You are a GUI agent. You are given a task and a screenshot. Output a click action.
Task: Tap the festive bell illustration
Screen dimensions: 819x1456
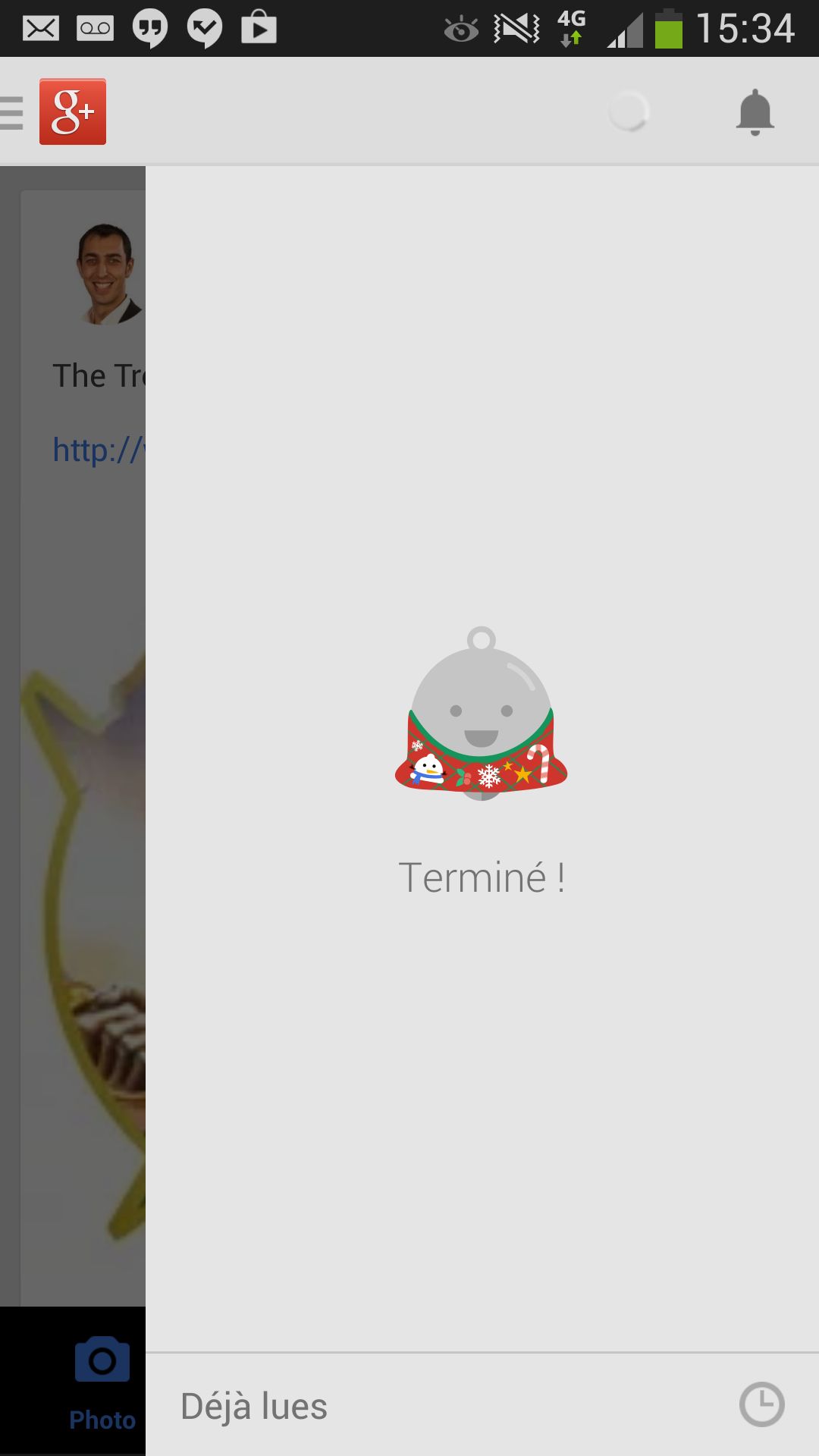tap(482, 714)
